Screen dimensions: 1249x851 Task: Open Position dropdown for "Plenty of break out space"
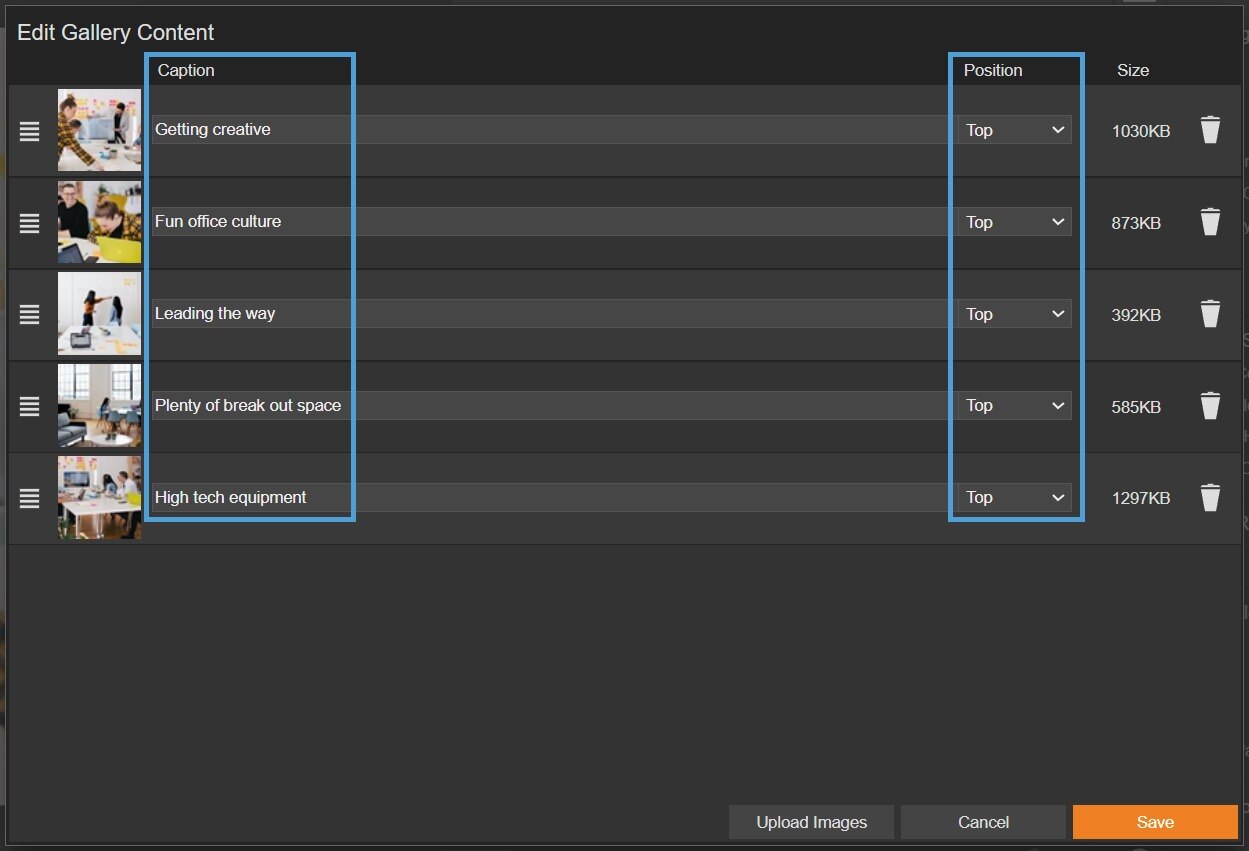(x=1014, y=406)
